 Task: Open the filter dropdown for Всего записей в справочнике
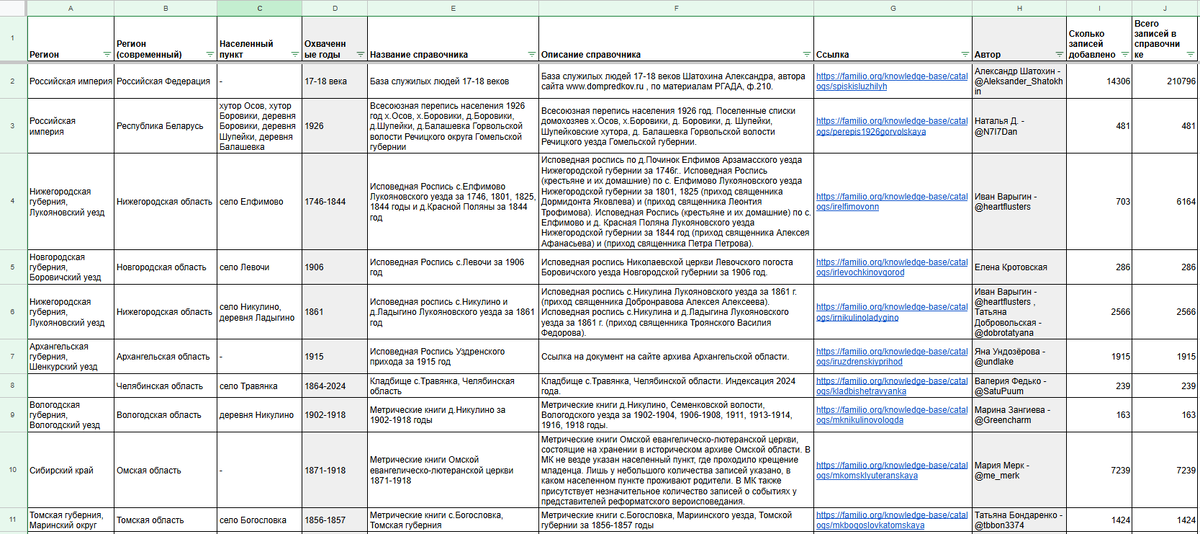pos(1191,54)
